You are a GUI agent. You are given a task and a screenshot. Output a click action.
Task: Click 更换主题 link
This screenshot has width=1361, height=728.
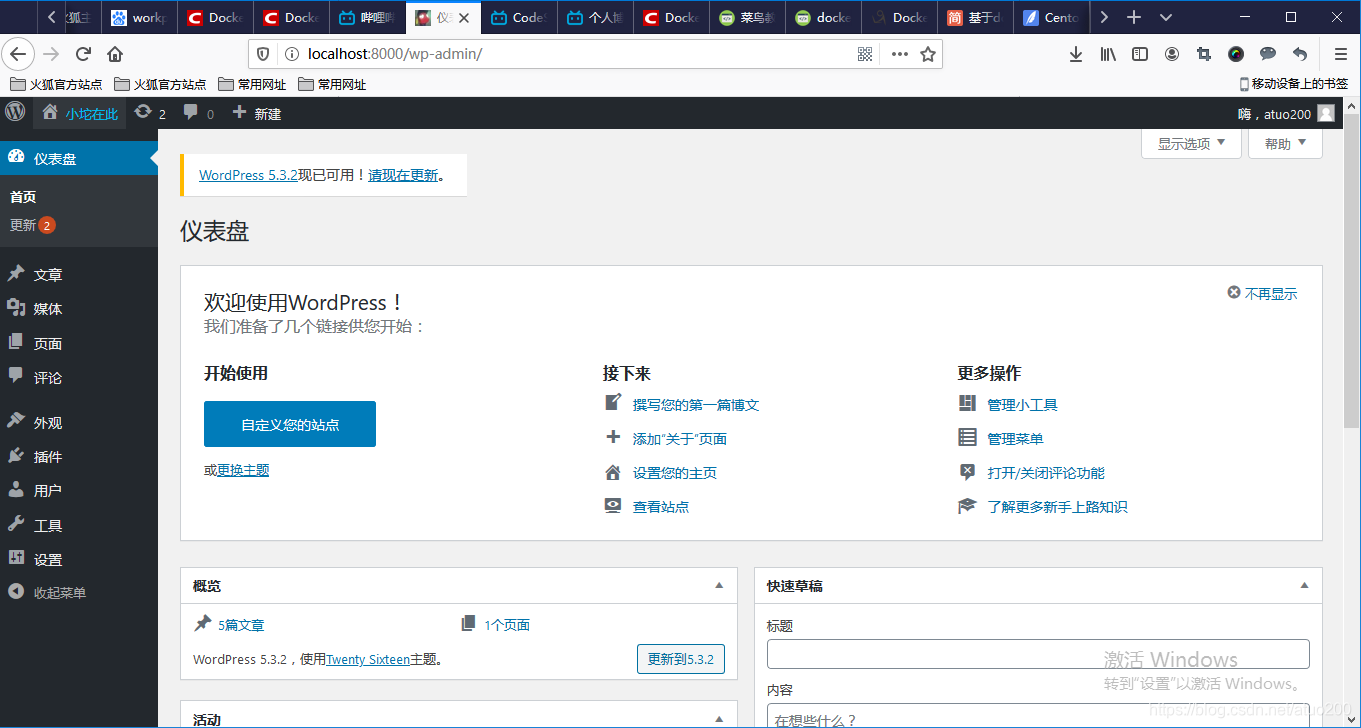coord(243,470)
